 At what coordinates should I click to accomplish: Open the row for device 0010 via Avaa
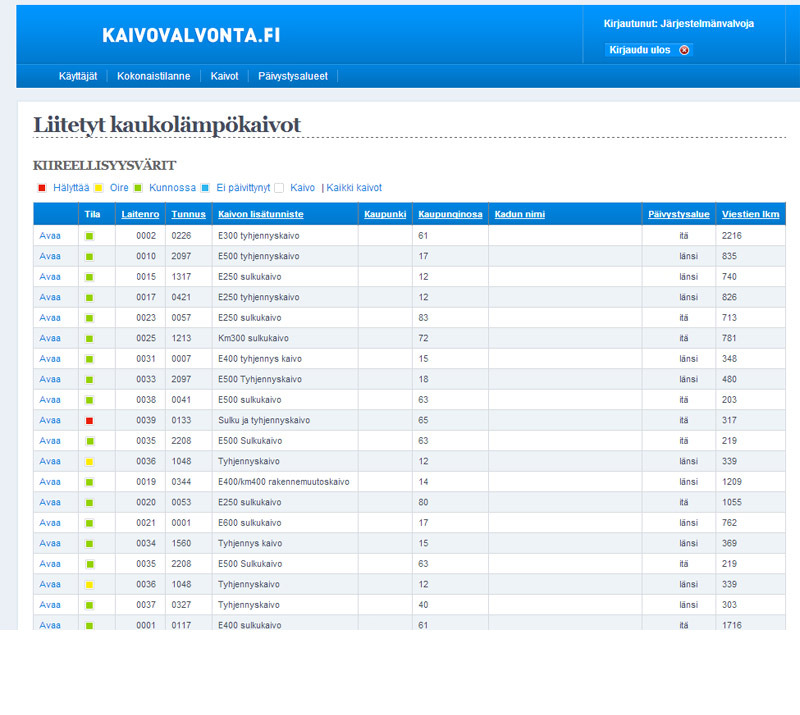coord(50,257)
